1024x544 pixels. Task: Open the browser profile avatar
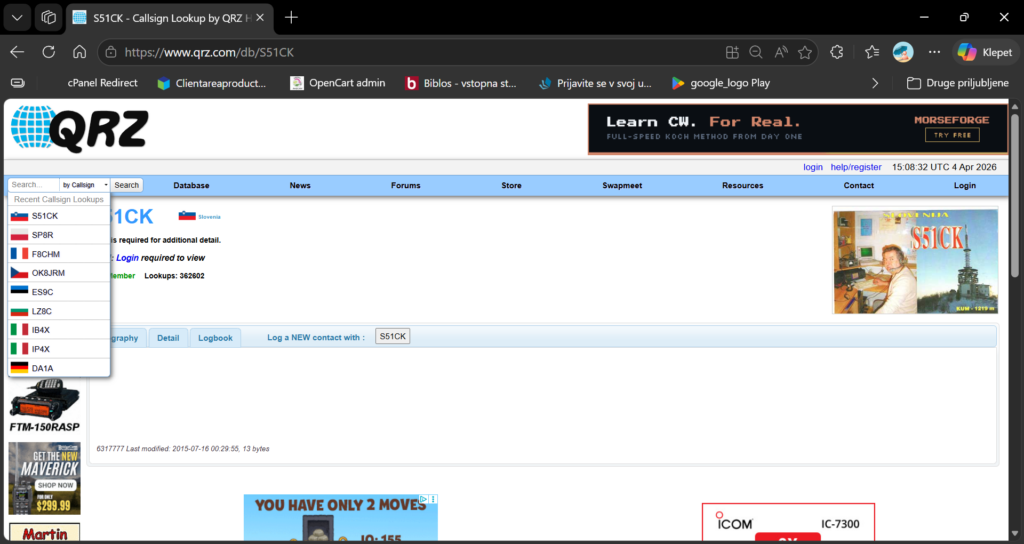903,52
